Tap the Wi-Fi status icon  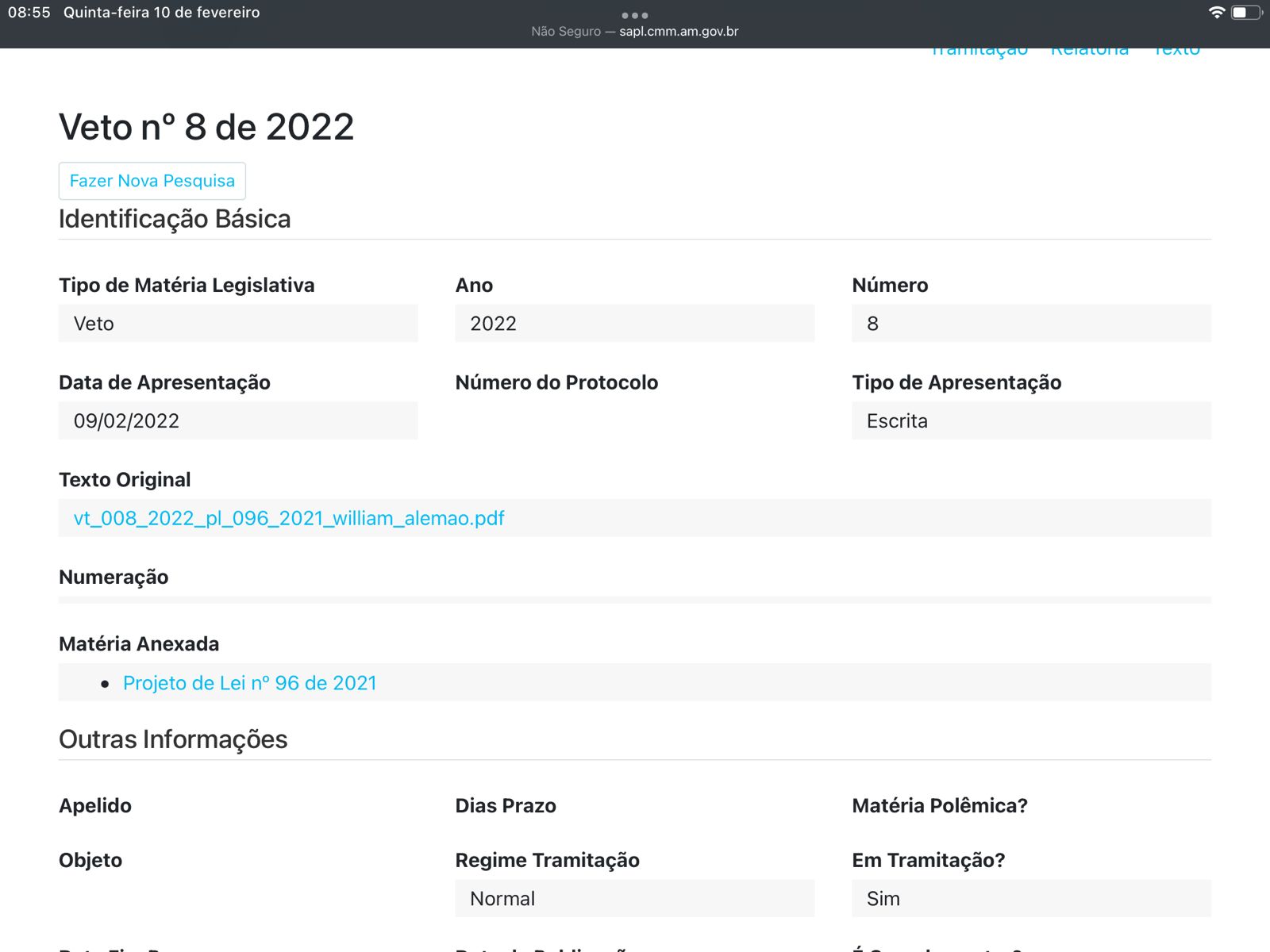pos(1216,12)
